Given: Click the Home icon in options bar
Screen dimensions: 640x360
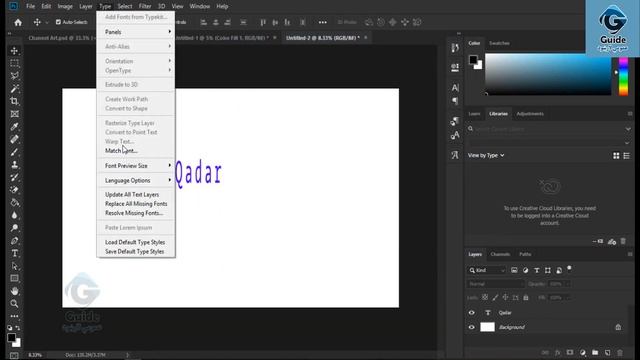Looking at the screenshot, I should [18, 22].
